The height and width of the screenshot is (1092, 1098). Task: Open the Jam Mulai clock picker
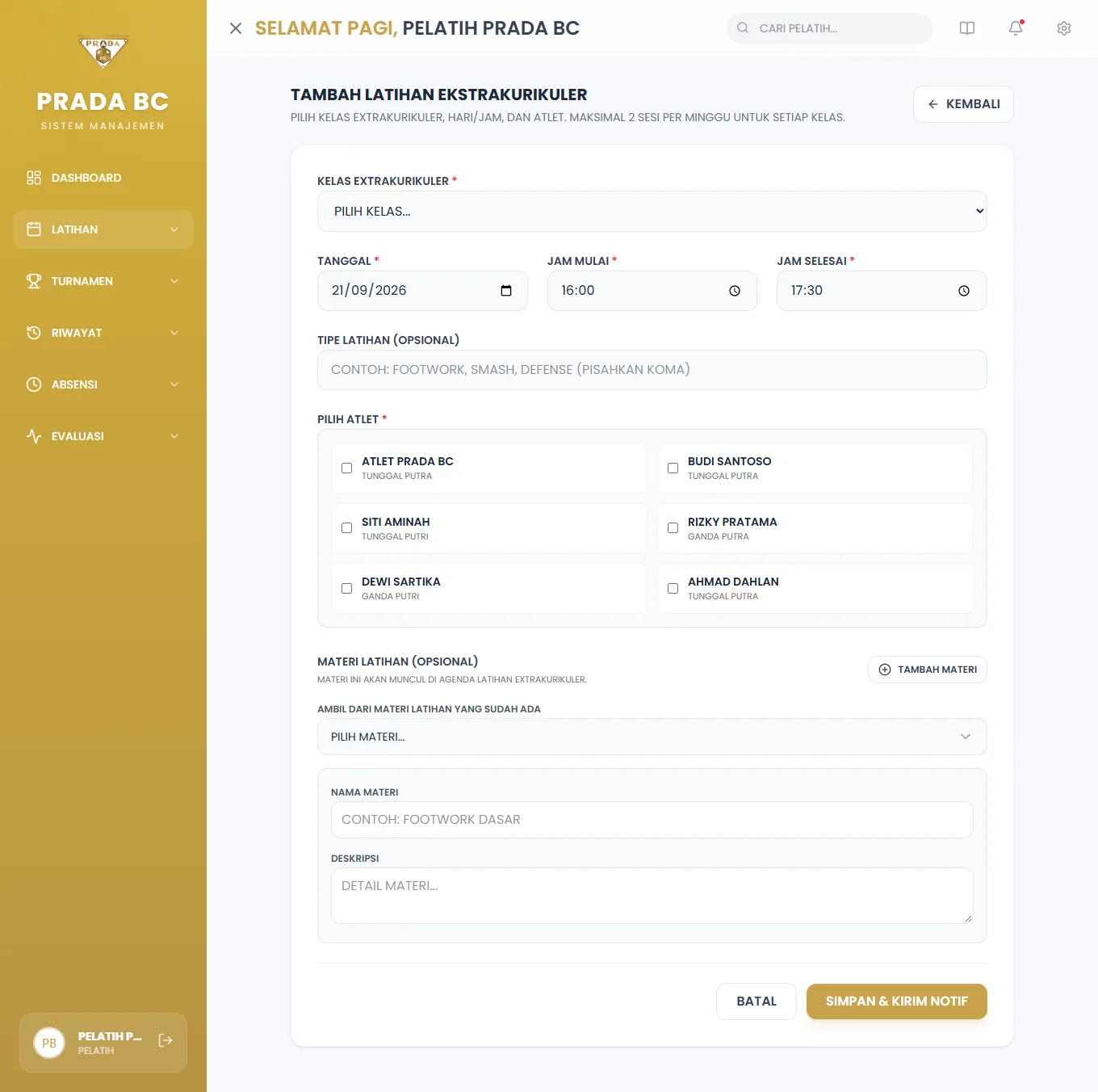coord(735,291)
